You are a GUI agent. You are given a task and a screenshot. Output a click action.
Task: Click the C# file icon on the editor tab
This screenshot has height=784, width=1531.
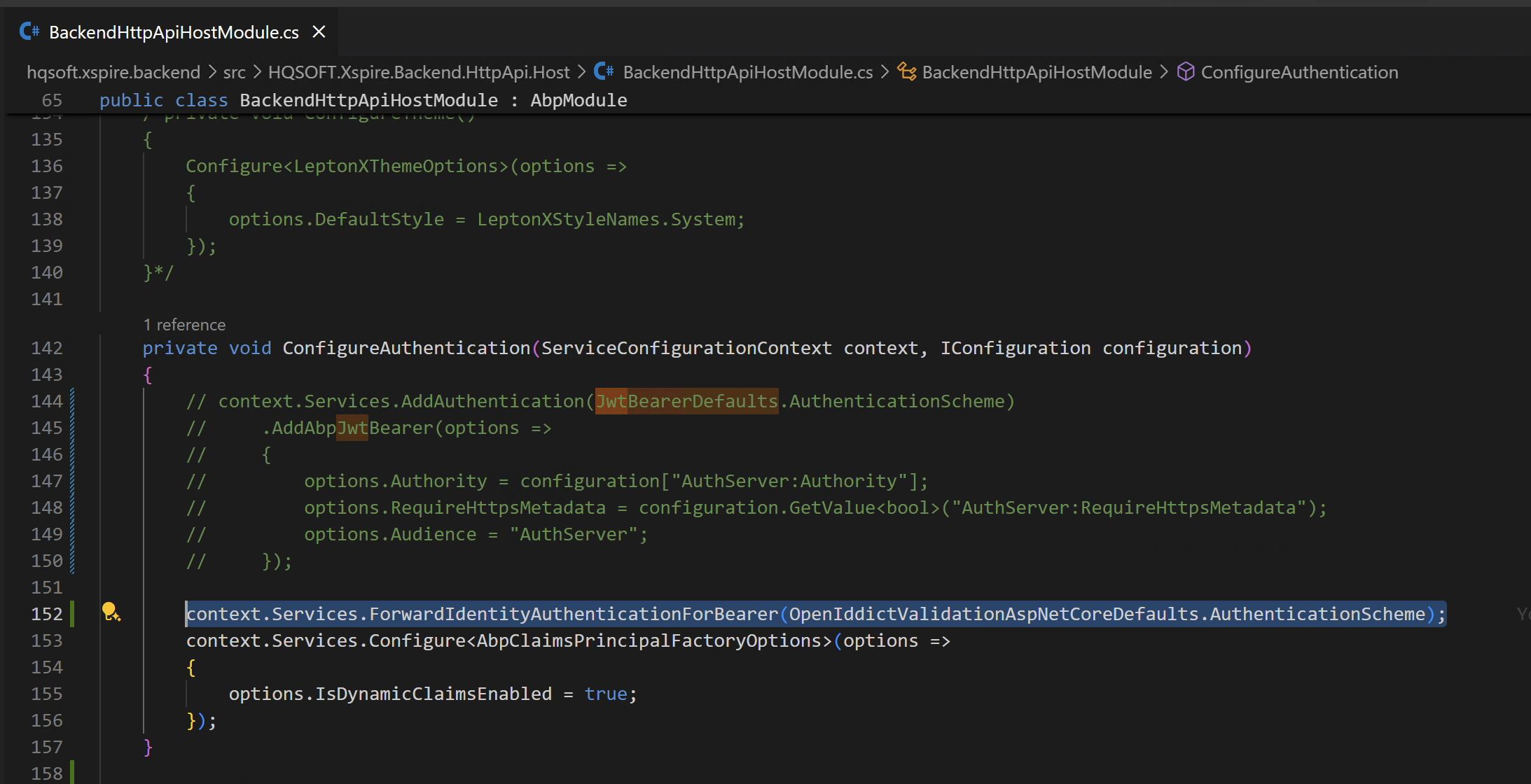pyautogui.click(x=29, y=31)
